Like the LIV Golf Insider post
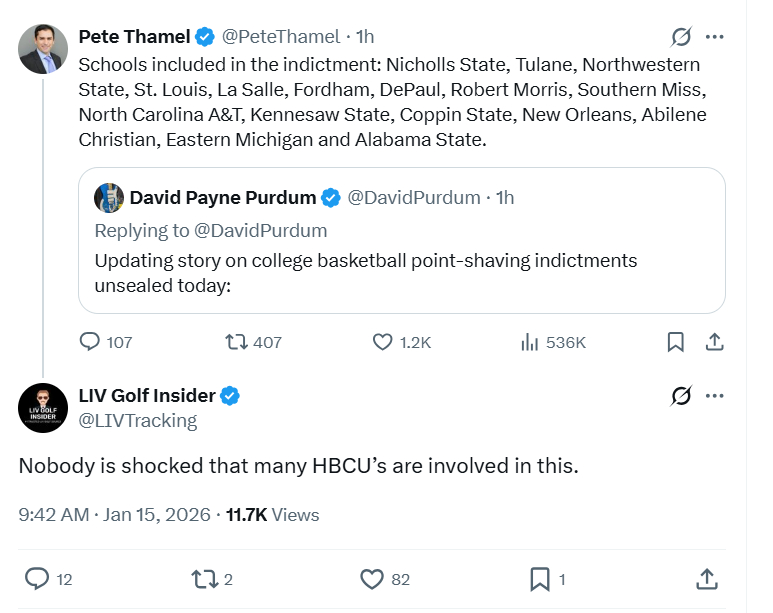The width and height of the screenshot is (773, 613). point(371,578)
